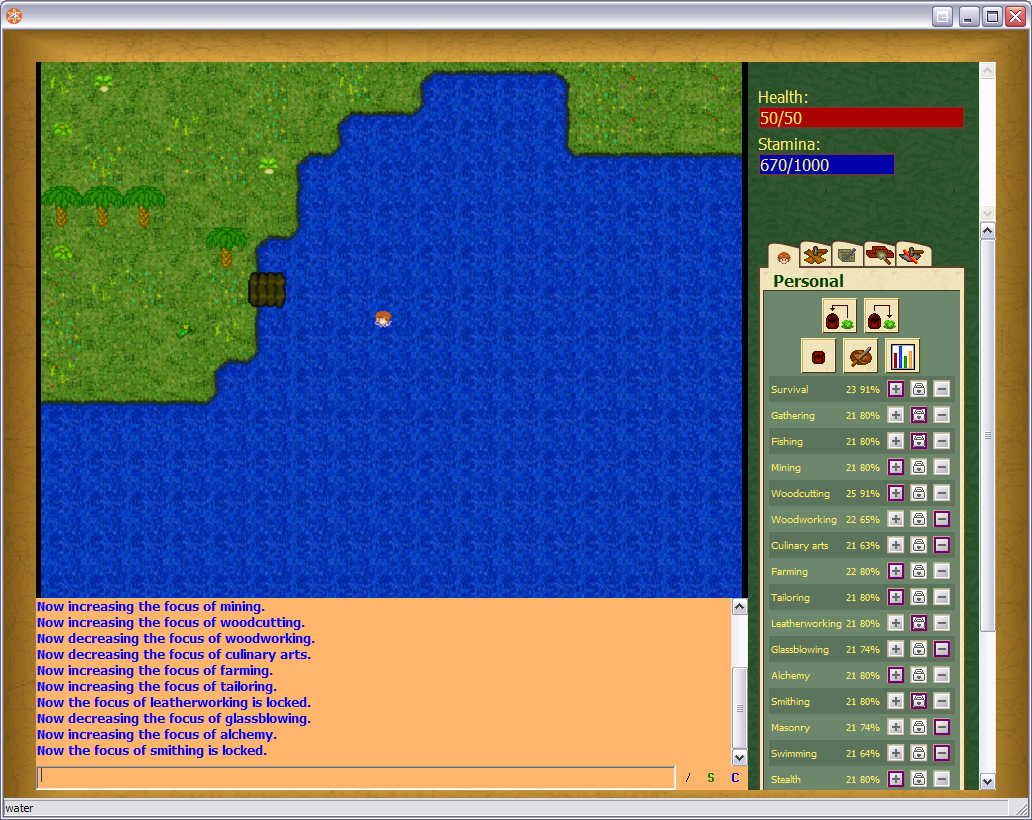
Task: Click the red Health bar showing 50/50
Action: coord(861,118)
